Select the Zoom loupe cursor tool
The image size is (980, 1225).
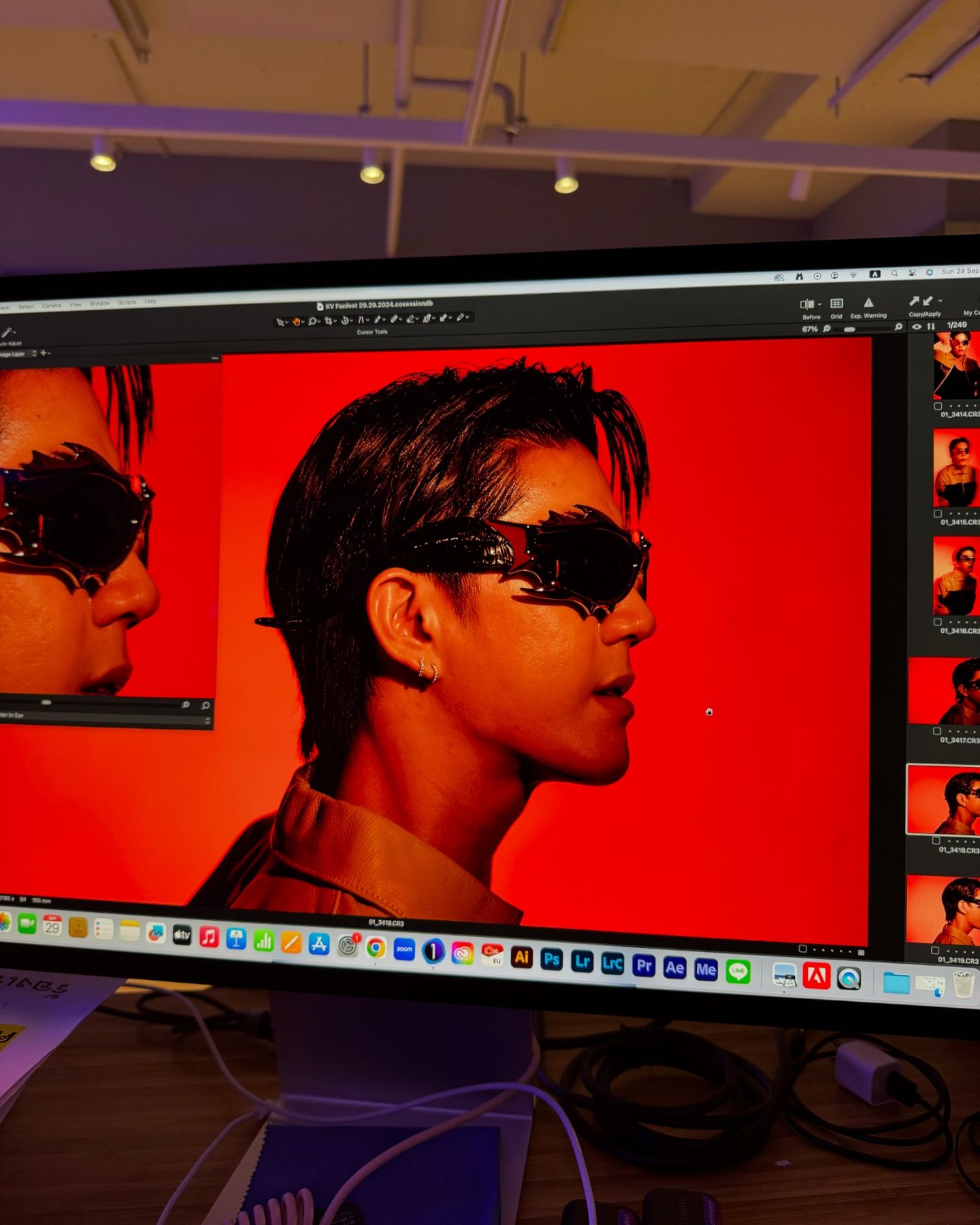[312, 321]
